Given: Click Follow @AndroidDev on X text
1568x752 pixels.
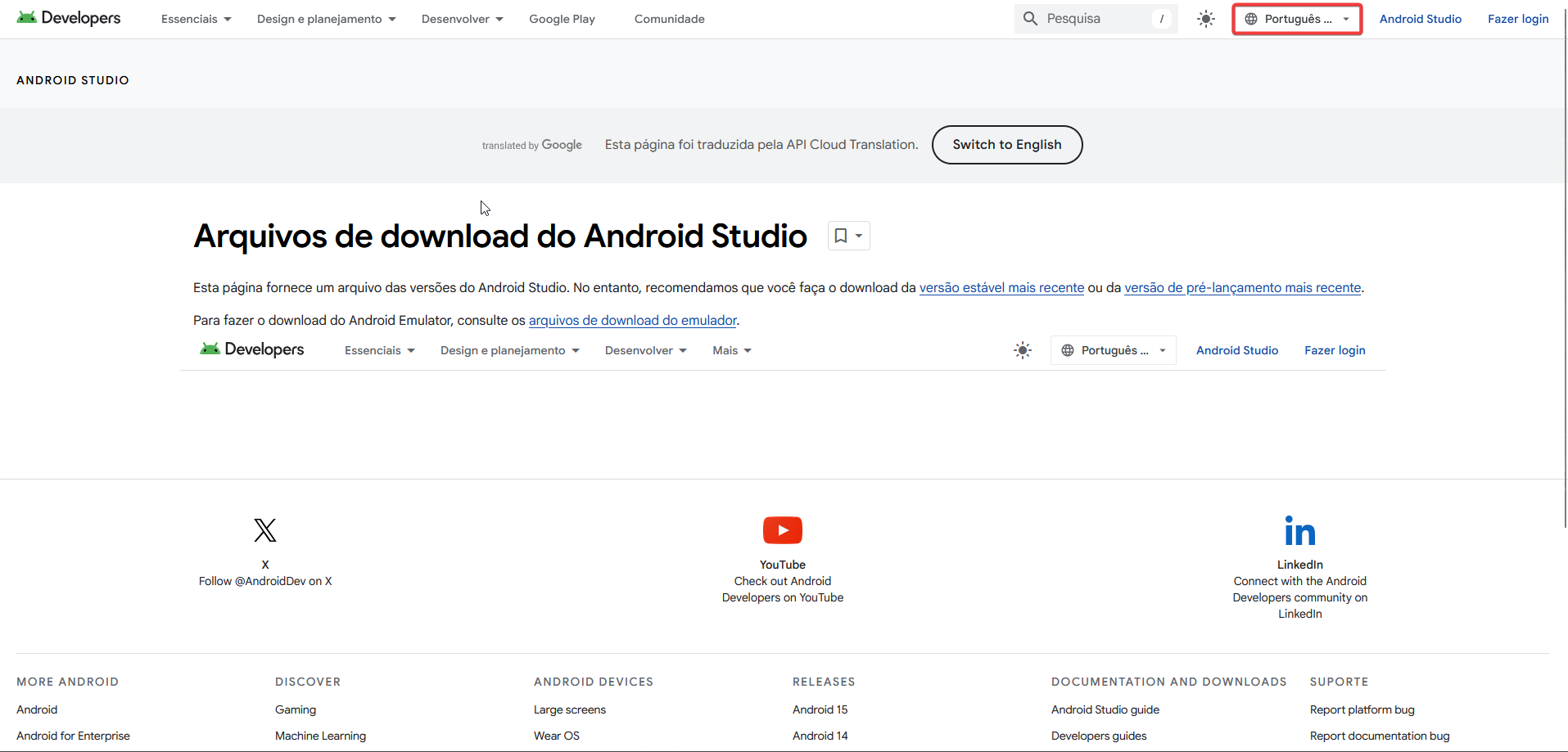Looking at the screenshot, I should pos(265,581).
